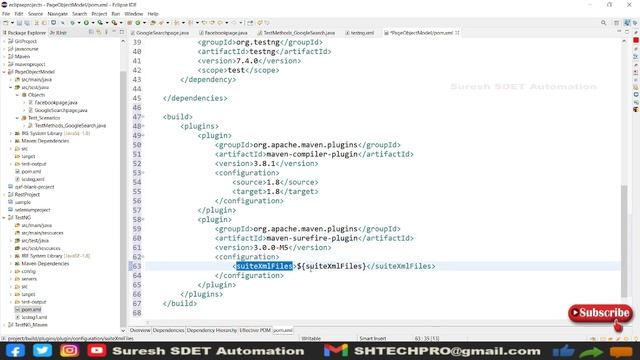Click the Save toolbar icon
Screen dimensions: 640x360
(x=19, y=23)
